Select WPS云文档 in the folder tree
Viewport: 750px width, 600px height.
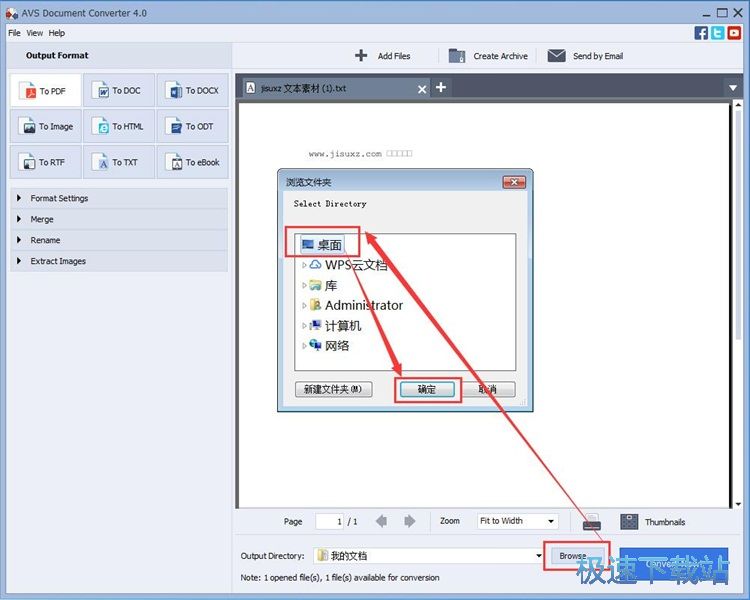[x=349, y=265]
